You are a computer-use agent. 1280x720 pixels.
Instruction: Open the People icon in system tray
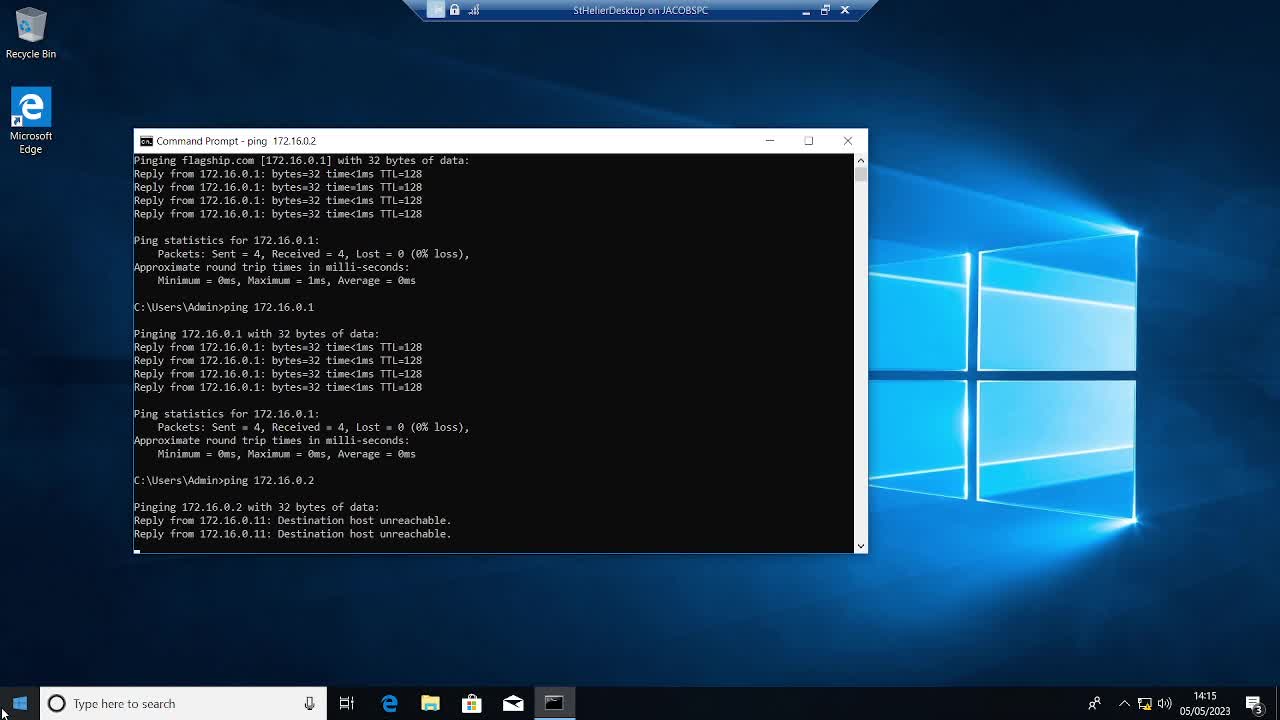(x=1094, y=704)
